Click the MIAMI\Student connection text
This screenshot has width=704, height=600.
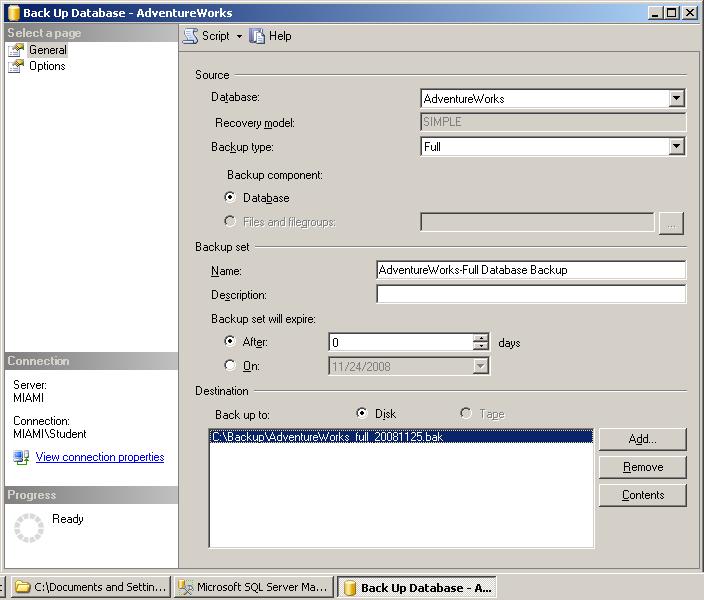50,434
